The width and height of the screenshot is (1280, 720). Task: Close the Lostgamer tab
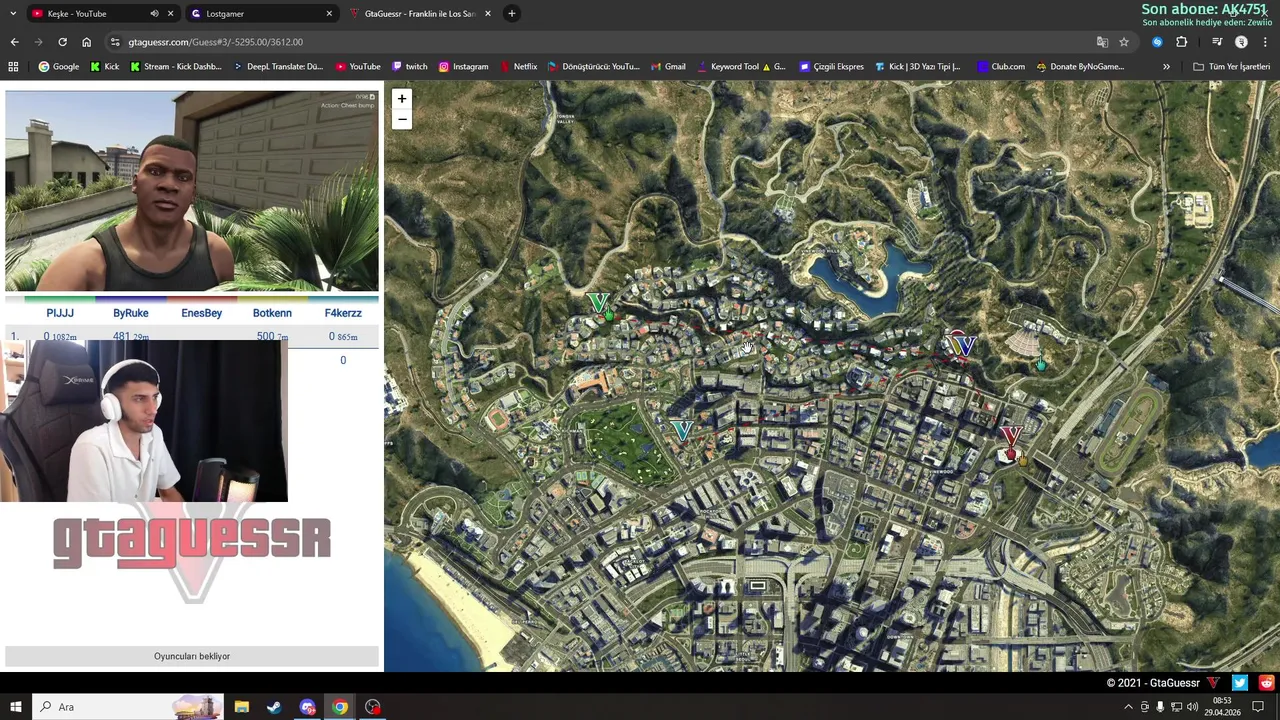[329, 14]
